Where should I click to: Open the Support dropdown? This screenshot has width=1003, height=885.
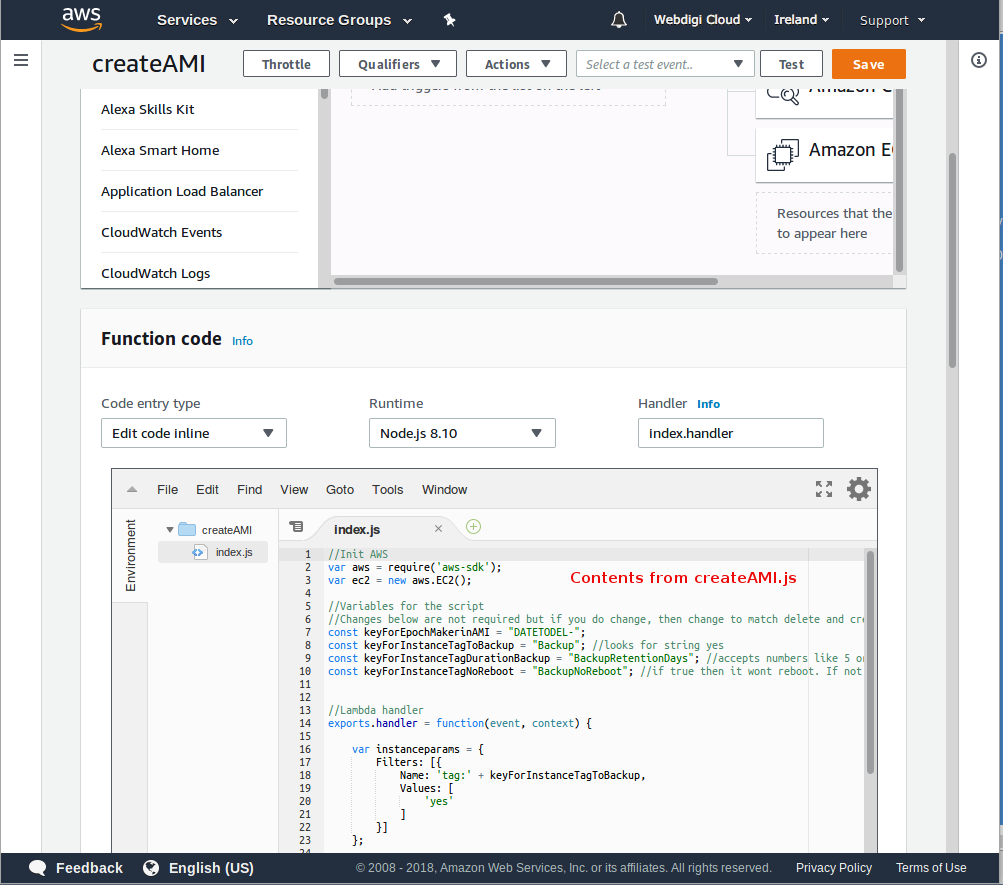point(892,20)
